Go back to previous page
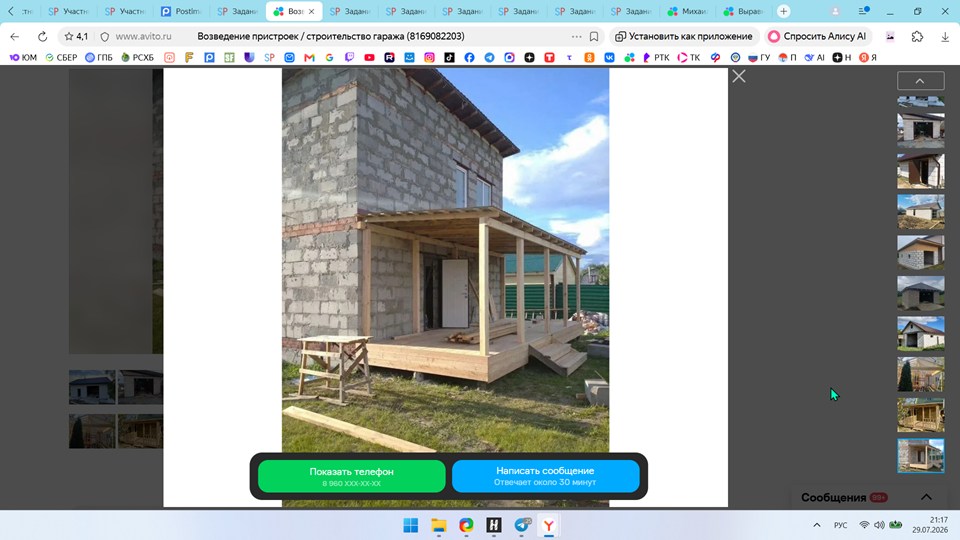 coord(15,36)
